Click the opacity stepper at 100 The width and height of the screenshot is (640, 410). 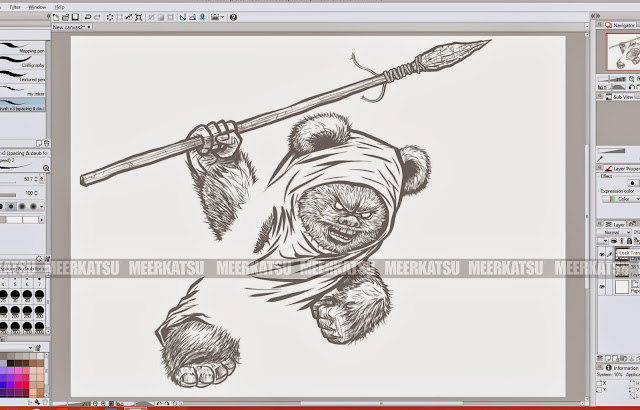point(36,193)
